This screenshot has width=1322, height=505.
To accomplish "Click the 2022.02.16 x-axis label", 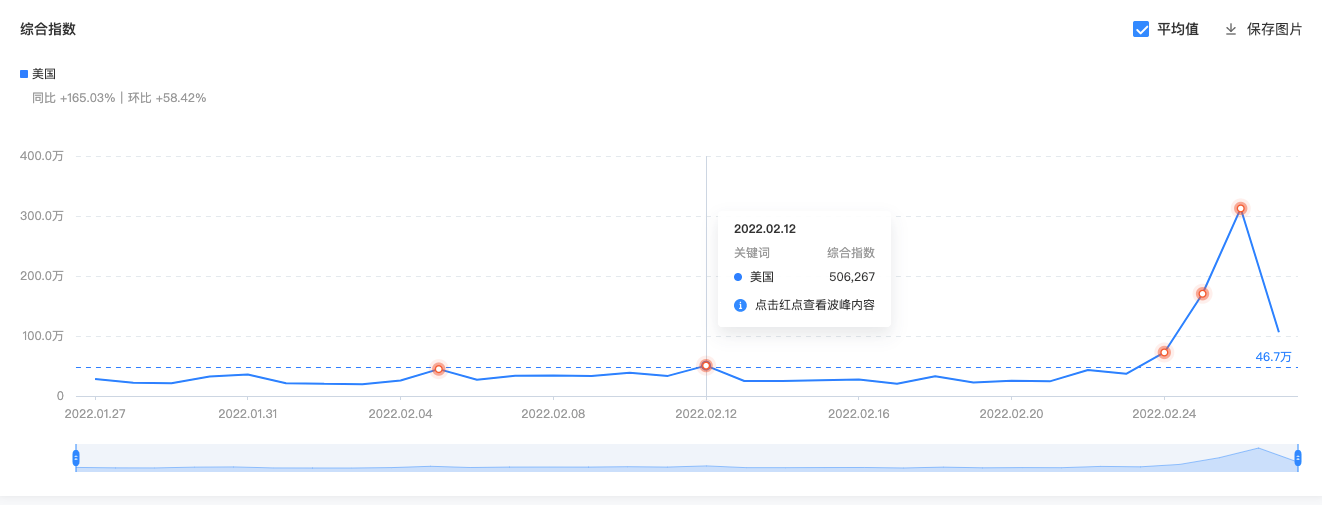I will click(x=858, y=412).
